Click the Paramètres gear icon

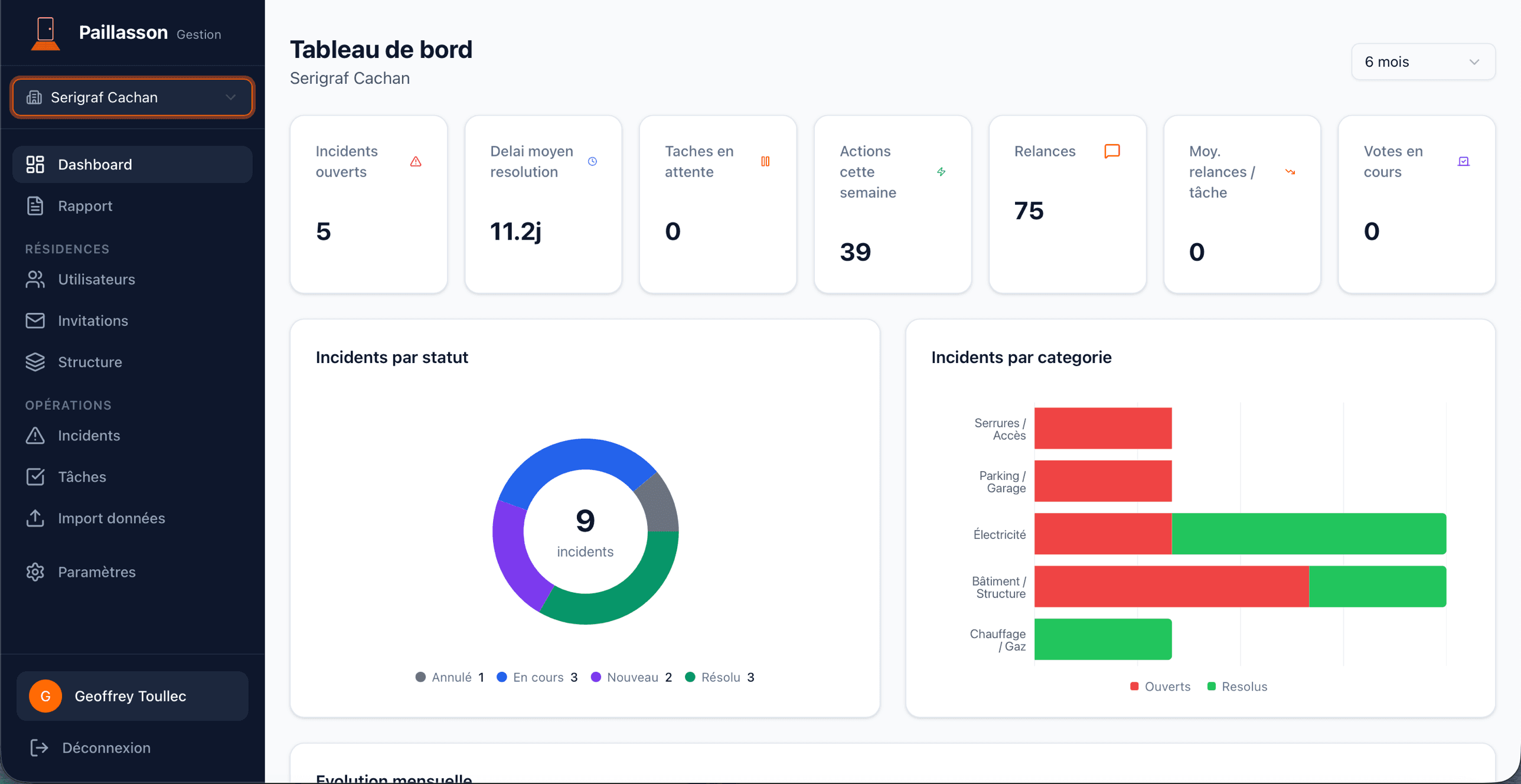click(x=35, y=571)
